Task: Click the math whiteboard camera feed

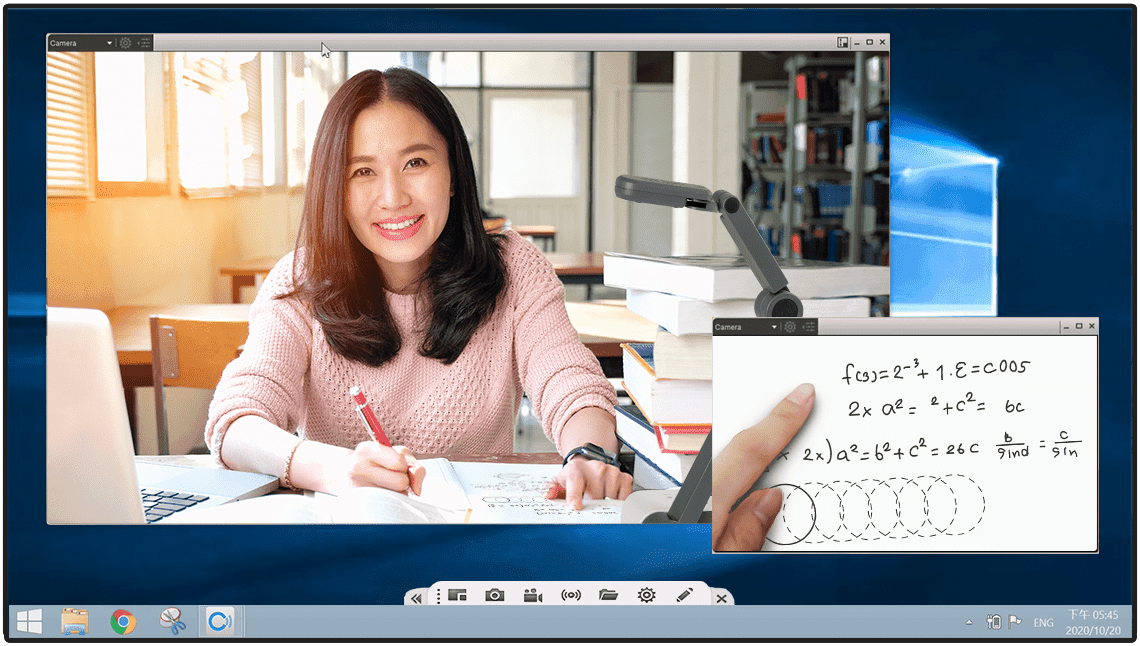Action: (x=905, y=443)
